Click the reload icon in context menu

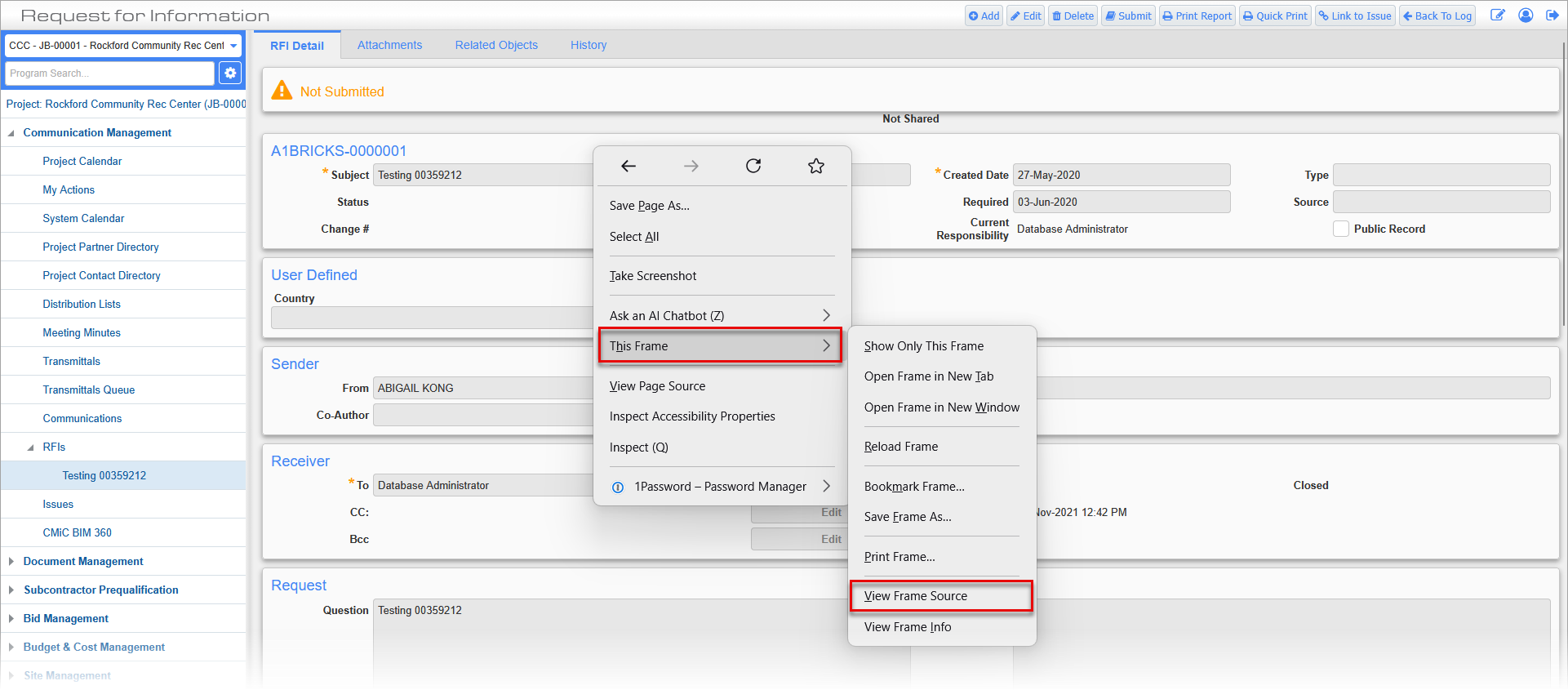[x=753, y=167]
